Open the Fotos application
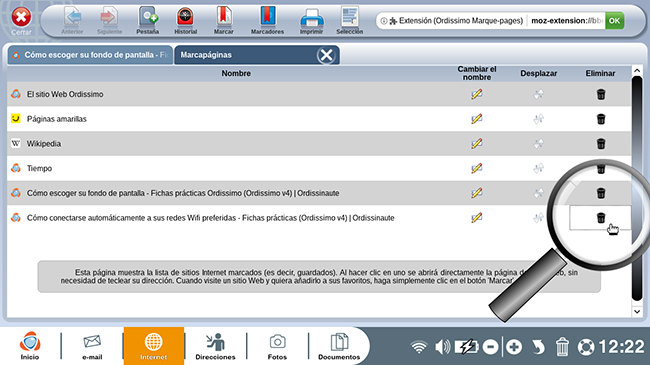 point(277,346)
